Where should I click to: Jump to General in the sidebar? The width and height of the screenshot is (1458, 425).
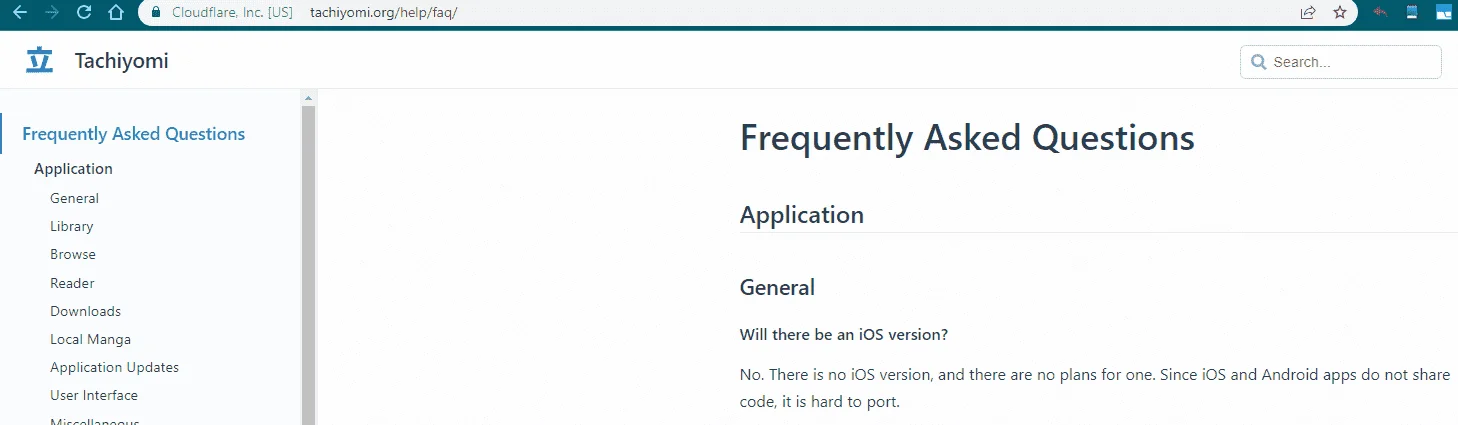pyautogui.click(x=74, y=198)
